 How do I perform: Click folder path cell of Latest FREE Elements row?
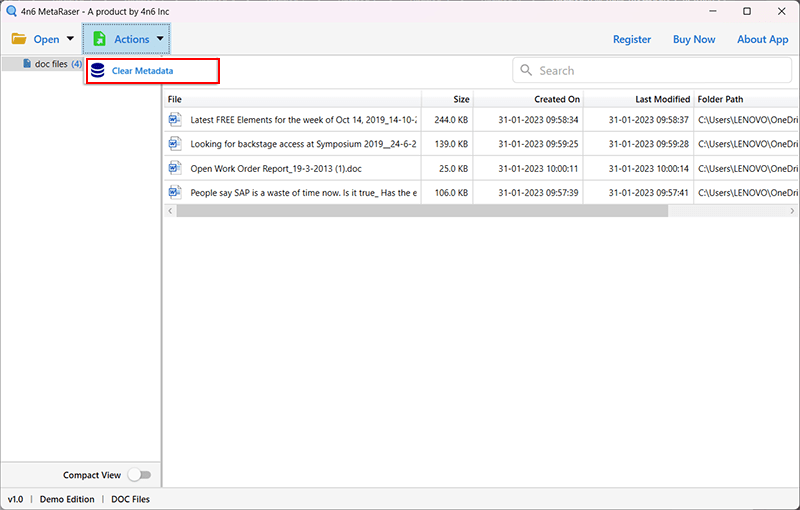[x=747, y=120]
